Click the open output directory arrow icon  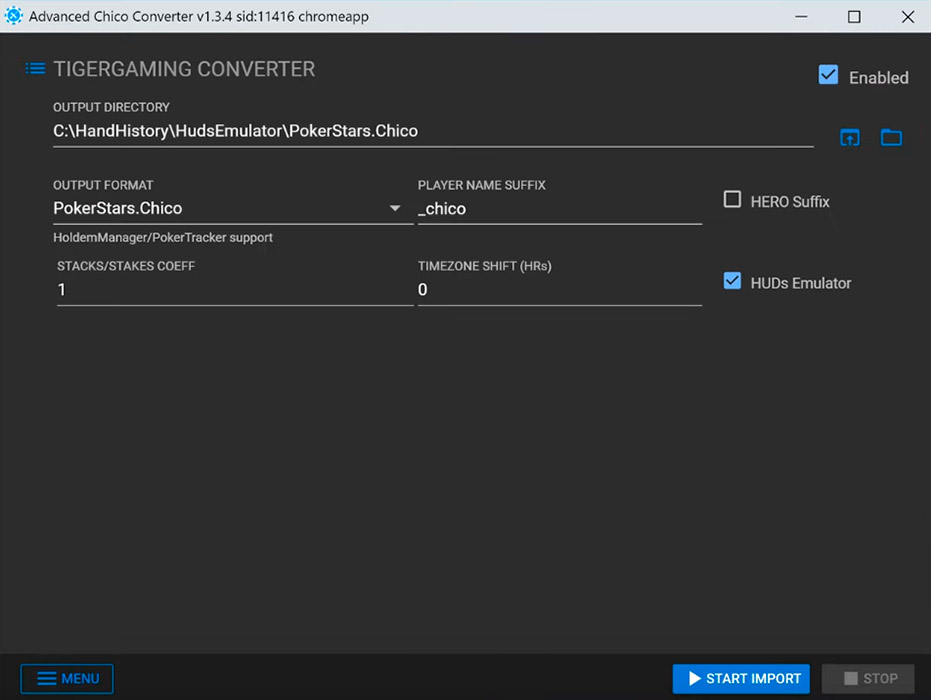pos(849,138)
